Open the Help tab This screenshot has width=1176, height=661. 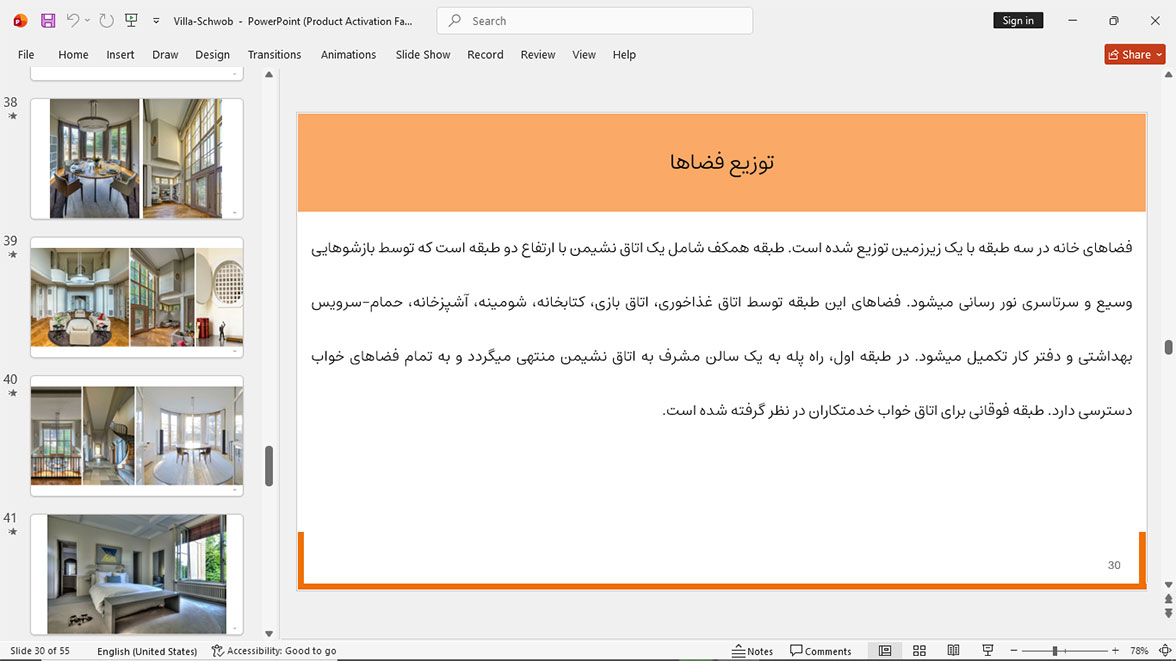pos(624,55)
